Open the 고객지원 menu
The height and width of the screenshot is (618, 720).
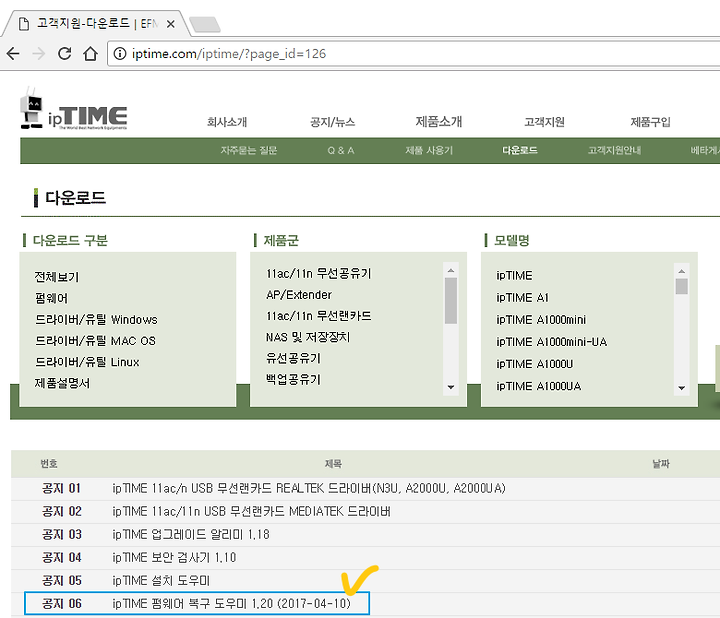[x=544, y=122]
